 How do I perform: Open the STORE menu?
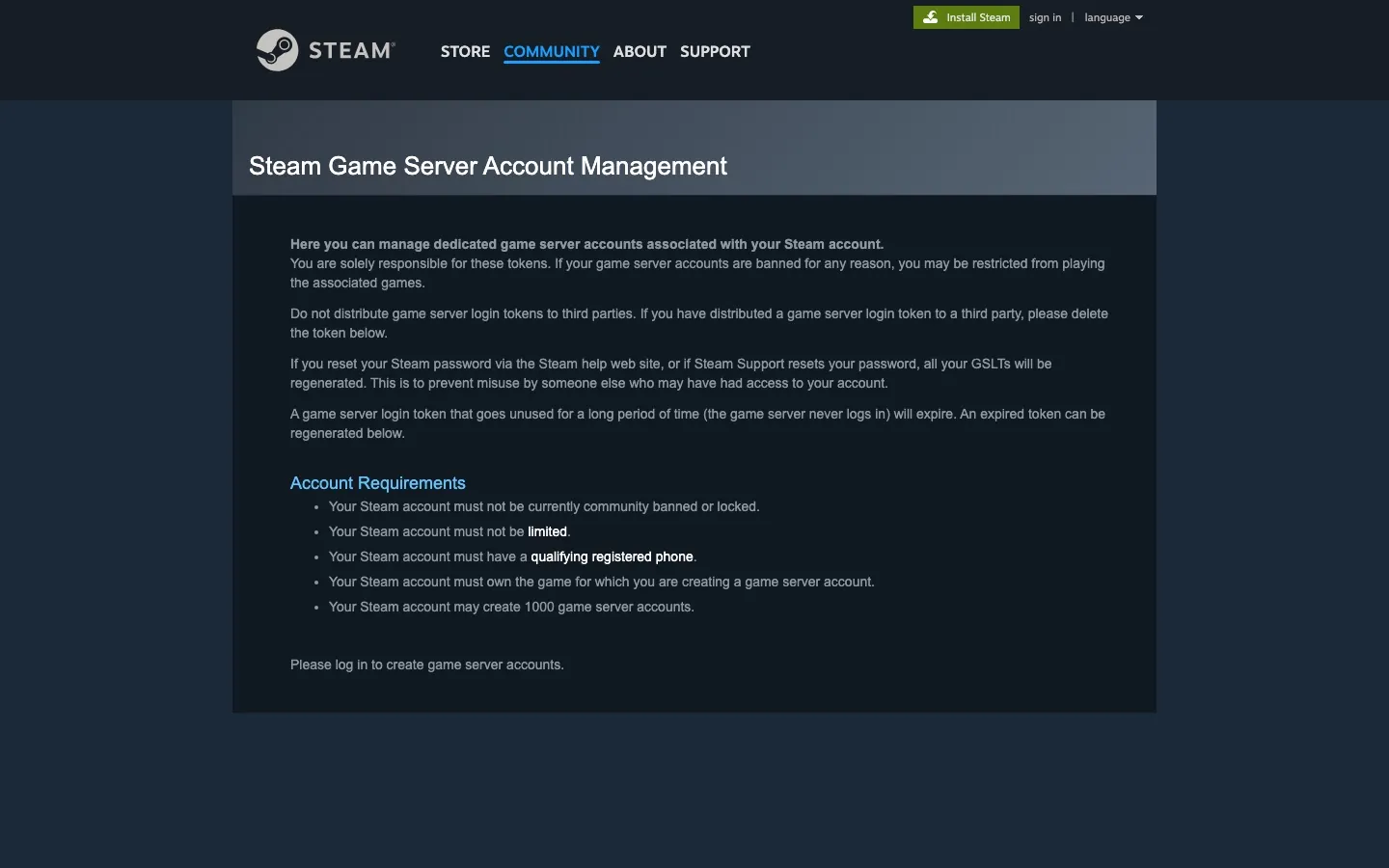click(x=465, y=51)
